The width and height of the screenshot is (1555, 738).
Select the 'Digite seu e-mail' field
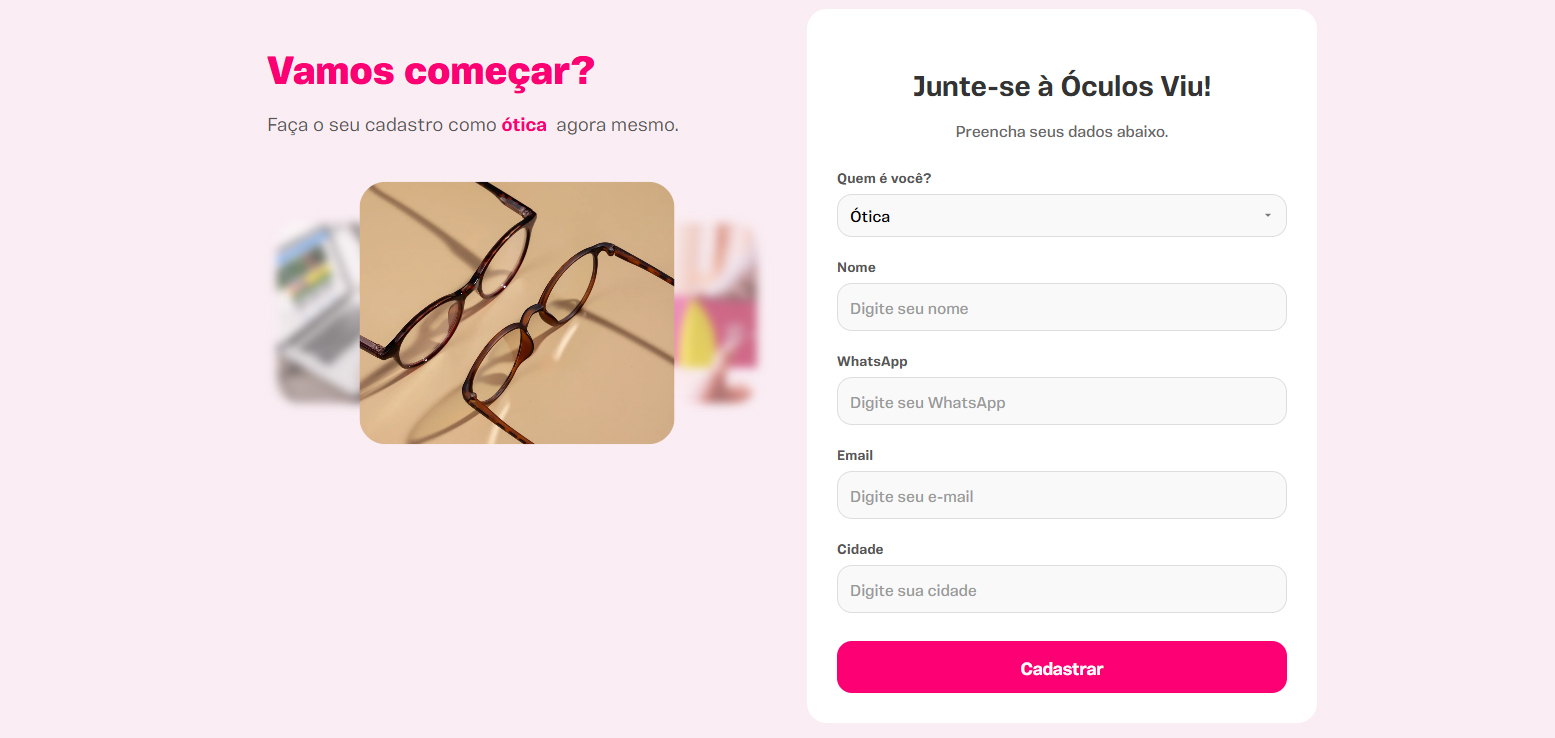click(x=1061, y=495)
